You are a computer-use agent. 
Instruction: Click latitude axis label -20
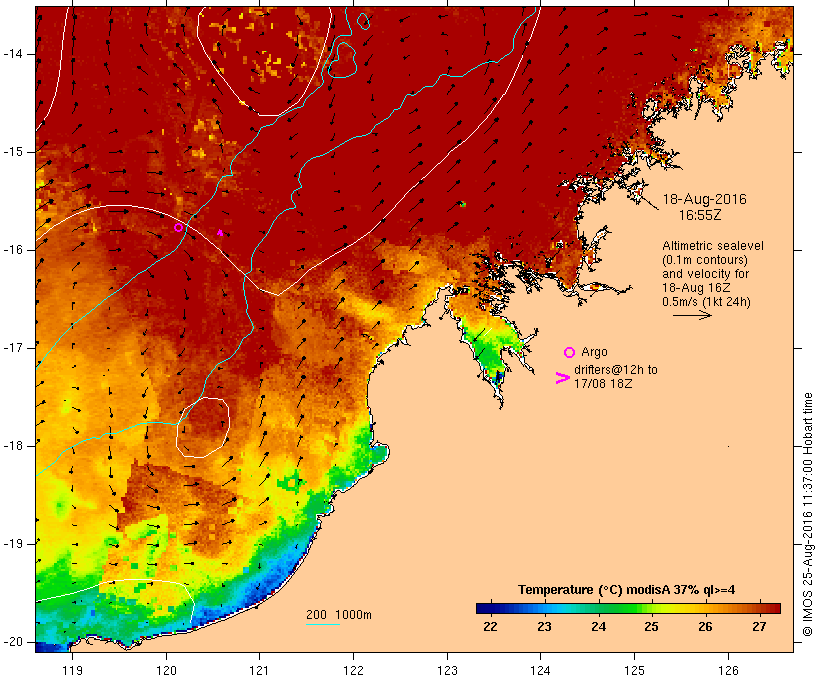click(x=13, y=642)
